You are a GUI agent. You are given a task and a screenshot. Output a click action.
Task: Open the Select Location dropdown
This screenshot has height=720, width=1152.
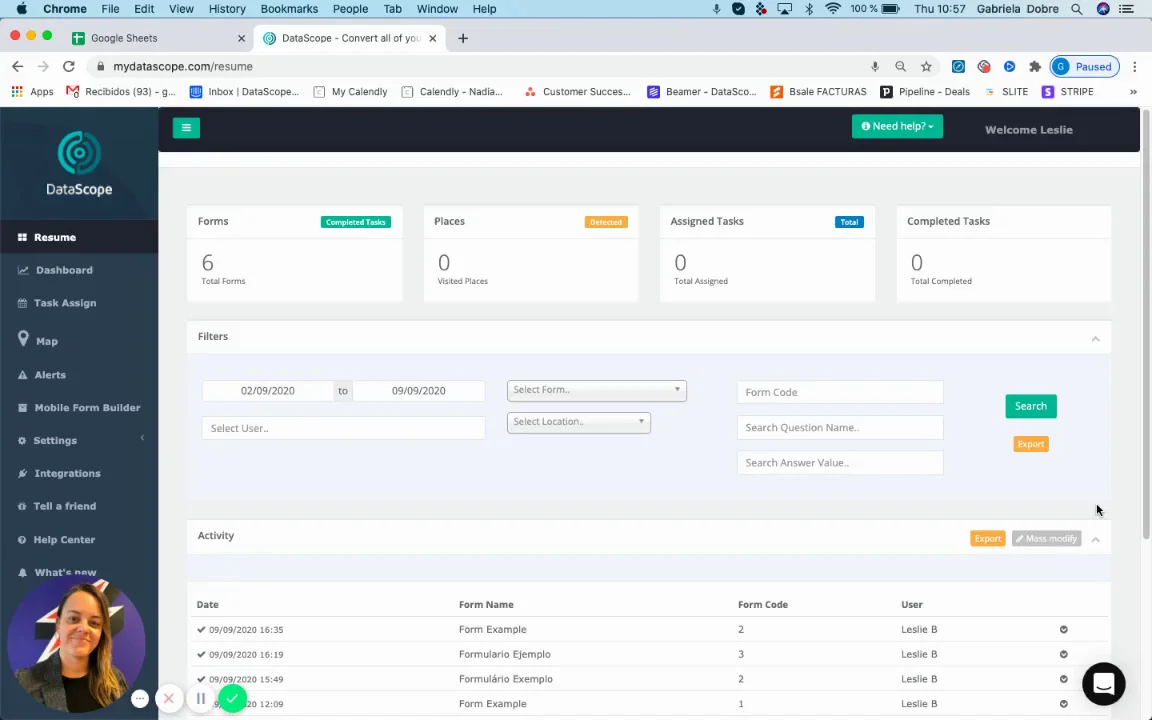pos(578,422)
